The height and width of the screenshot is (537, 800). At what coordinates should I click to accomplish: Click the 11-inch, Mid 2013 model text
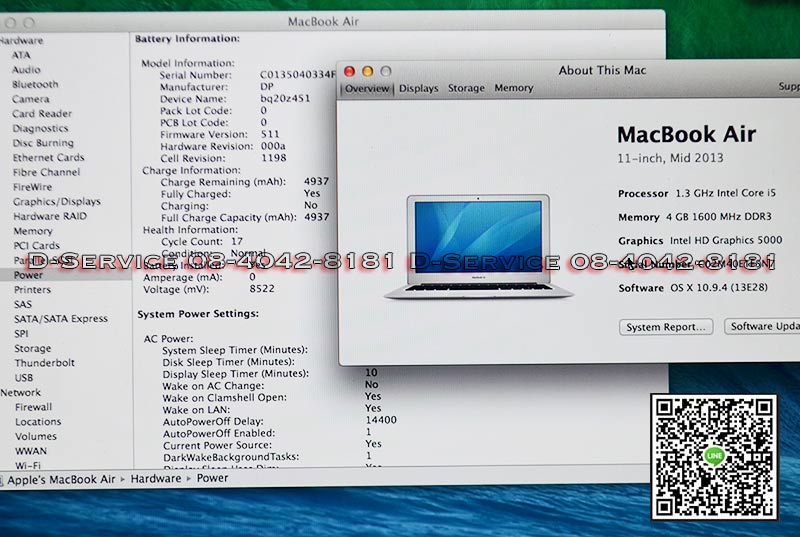(670, 158)
